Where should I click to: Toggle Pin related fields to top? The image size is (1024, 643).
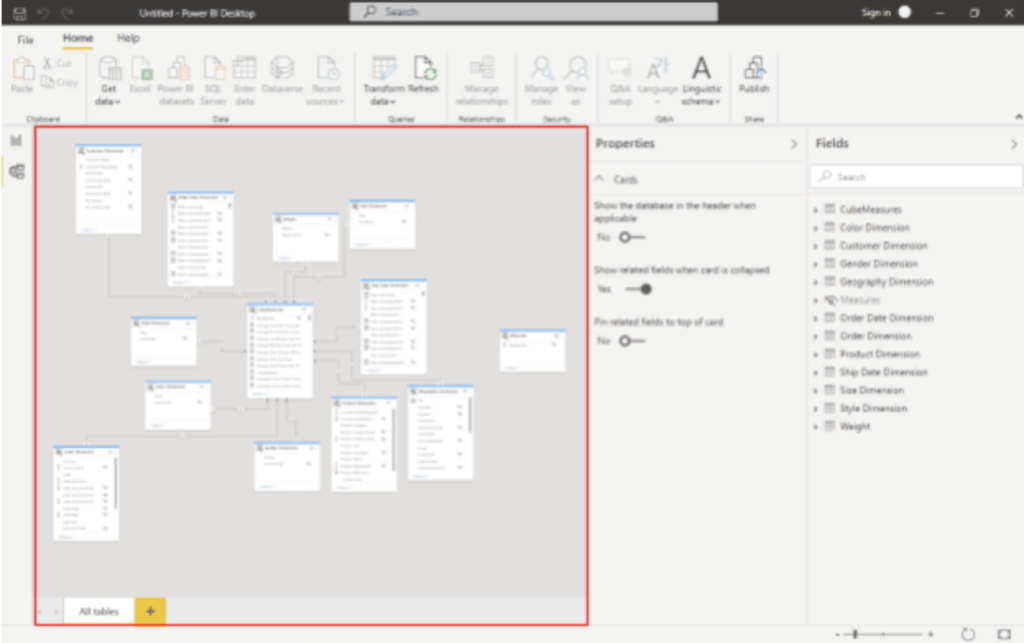point(632,341)
